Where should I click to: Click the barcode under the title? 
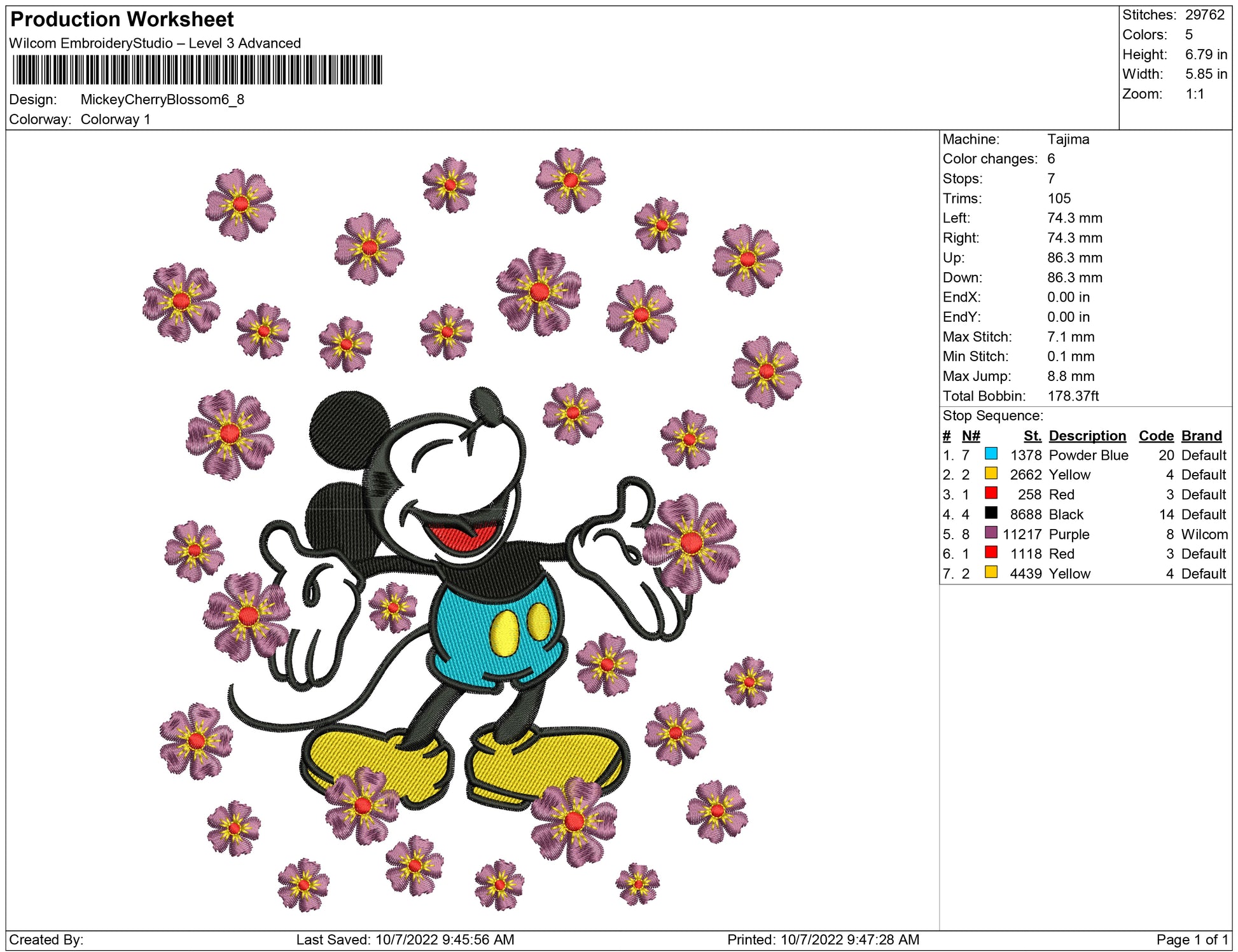coord(197,70)
